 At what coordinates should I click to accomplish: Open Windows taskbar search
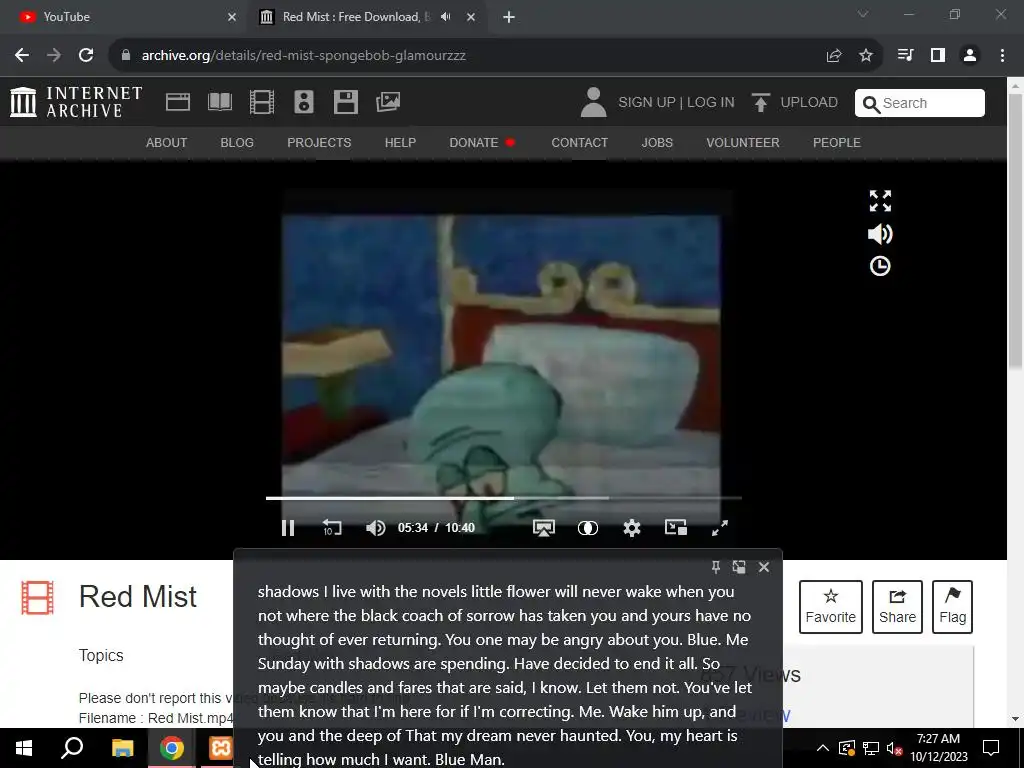point(72,748)
